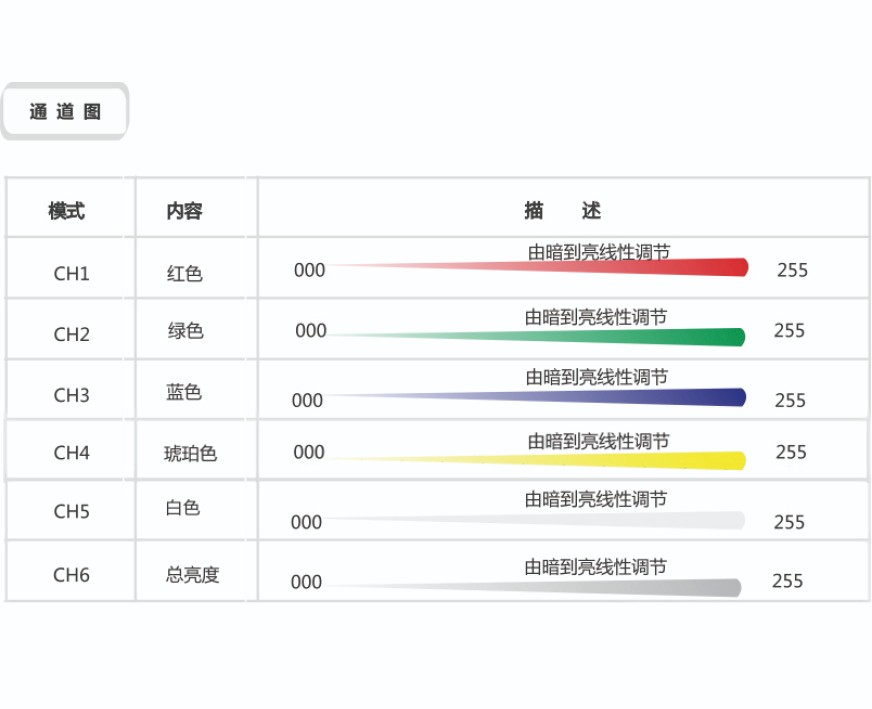Click the green gradient bar for CH2
The image size is (872, 709).
(640, 337)
